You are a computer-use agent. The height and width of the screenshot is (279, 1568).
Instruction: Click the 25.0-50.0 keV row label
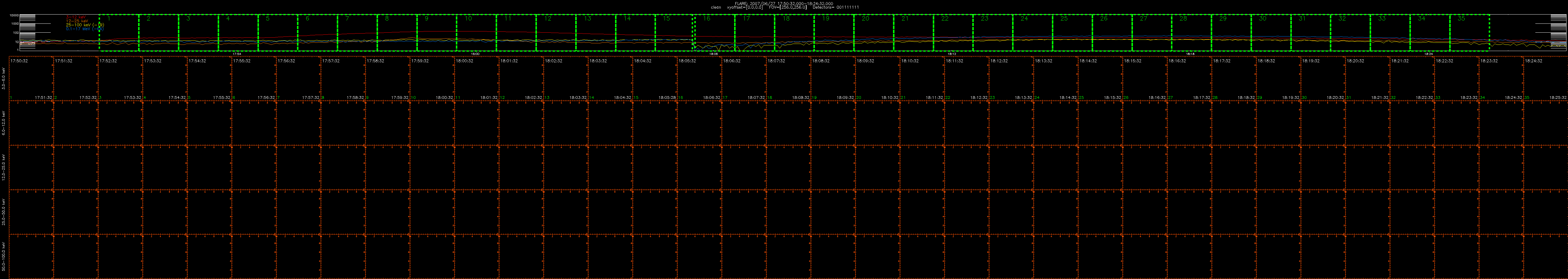coord(4,212)
